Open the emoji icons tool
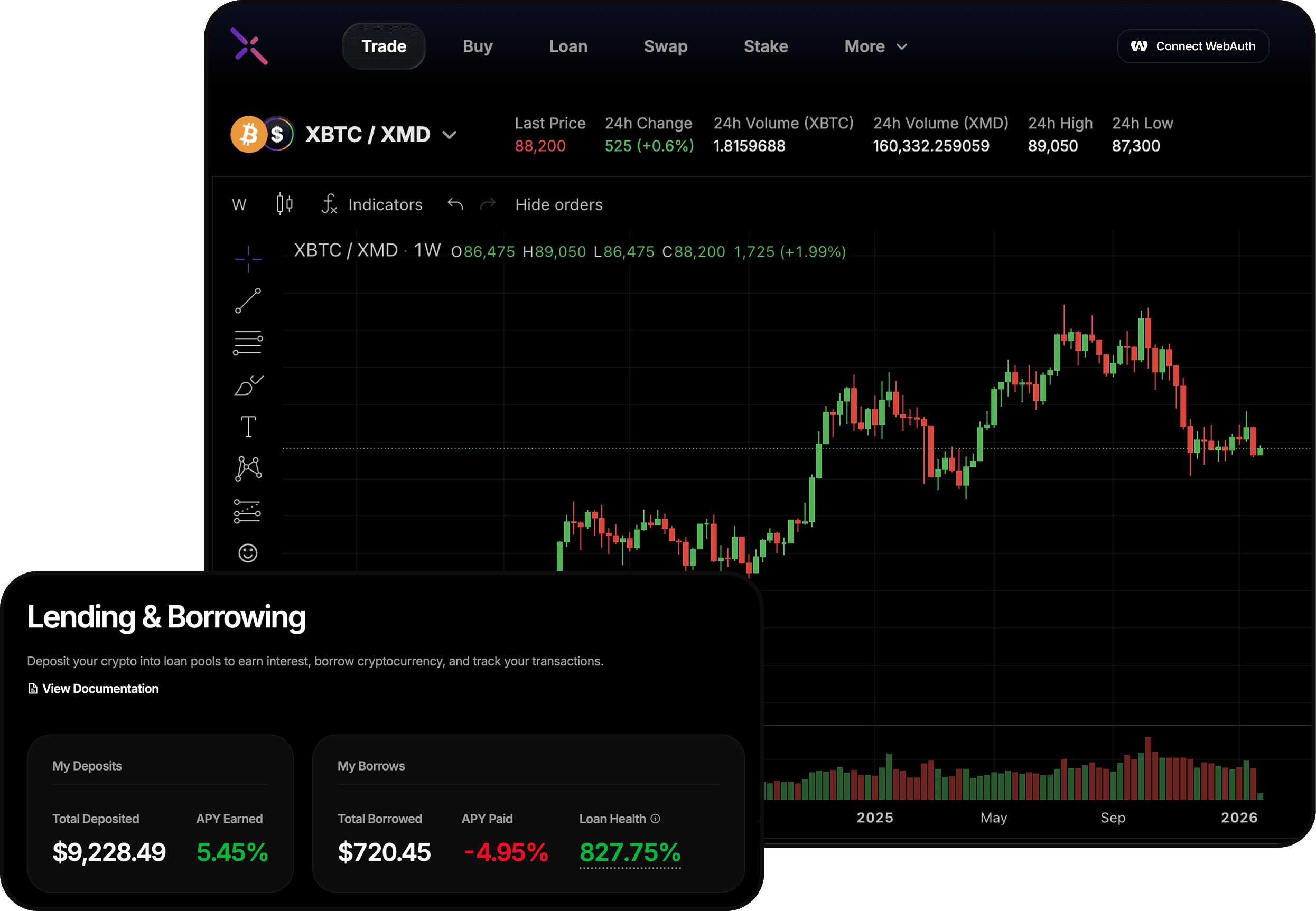 (248, 552)
